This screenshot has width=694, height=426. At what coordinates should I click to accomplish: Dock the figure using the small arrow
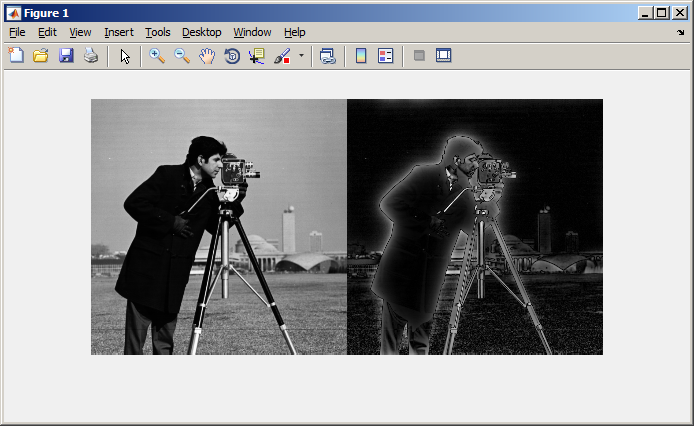[681, 32]
